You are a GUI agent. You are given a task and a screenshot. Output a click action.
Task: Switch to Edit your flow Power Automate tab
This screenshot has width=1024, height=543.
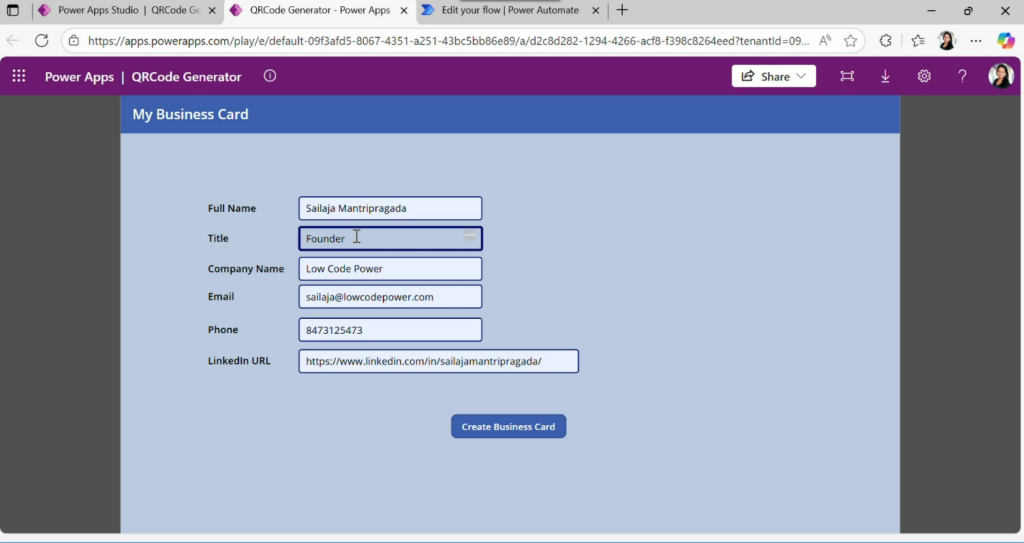[510, 10]
